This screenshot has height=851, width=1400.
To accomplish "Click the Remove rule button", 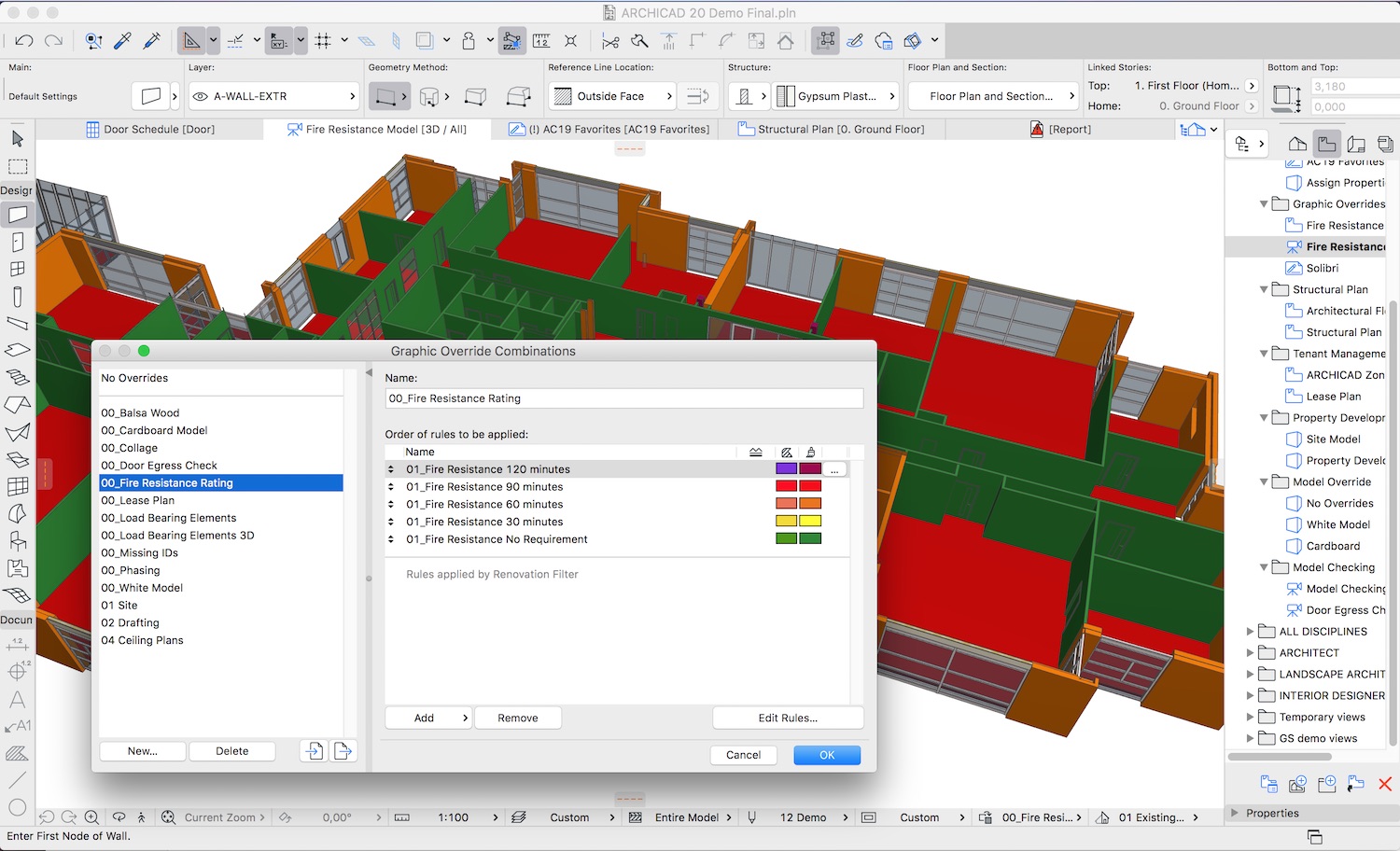I will pos(518,718).
